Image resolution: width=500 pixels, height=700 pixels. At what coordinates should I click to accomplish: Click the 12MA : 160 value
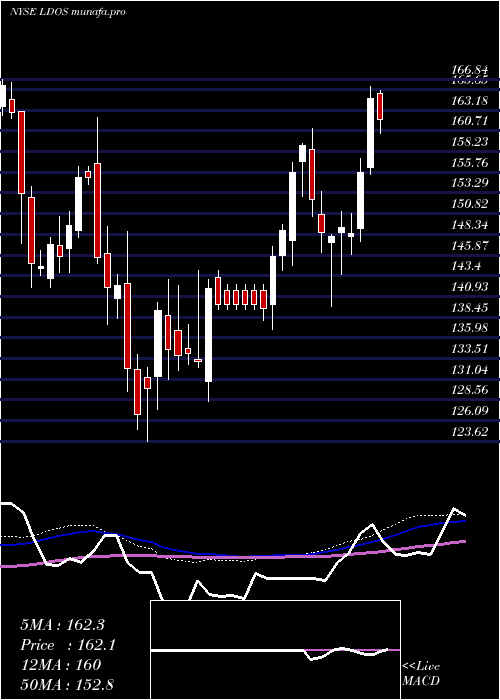[x=60, y=665]
